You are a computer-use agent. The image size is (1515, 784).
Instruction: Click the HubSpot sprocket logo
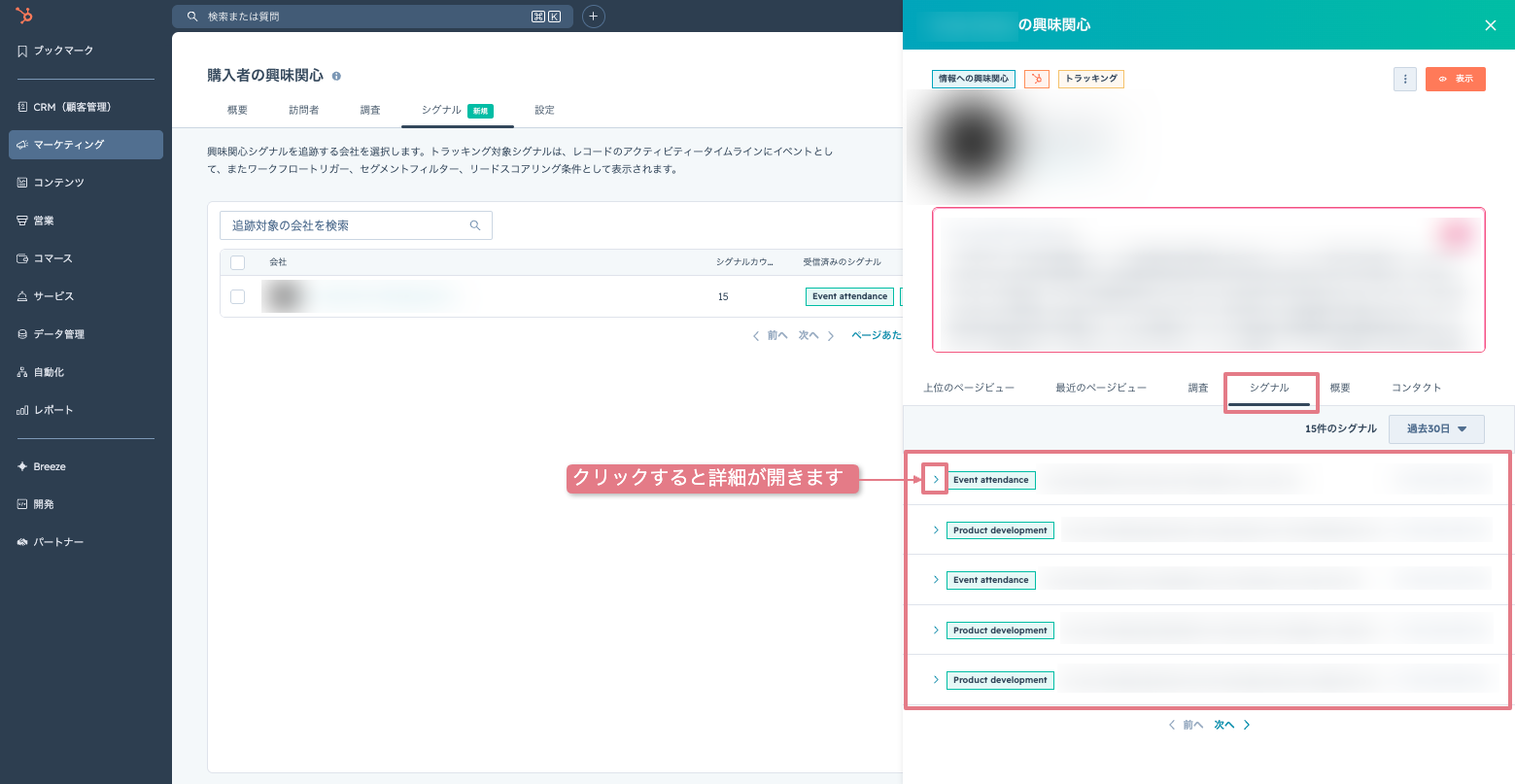[x=24, y=16]
